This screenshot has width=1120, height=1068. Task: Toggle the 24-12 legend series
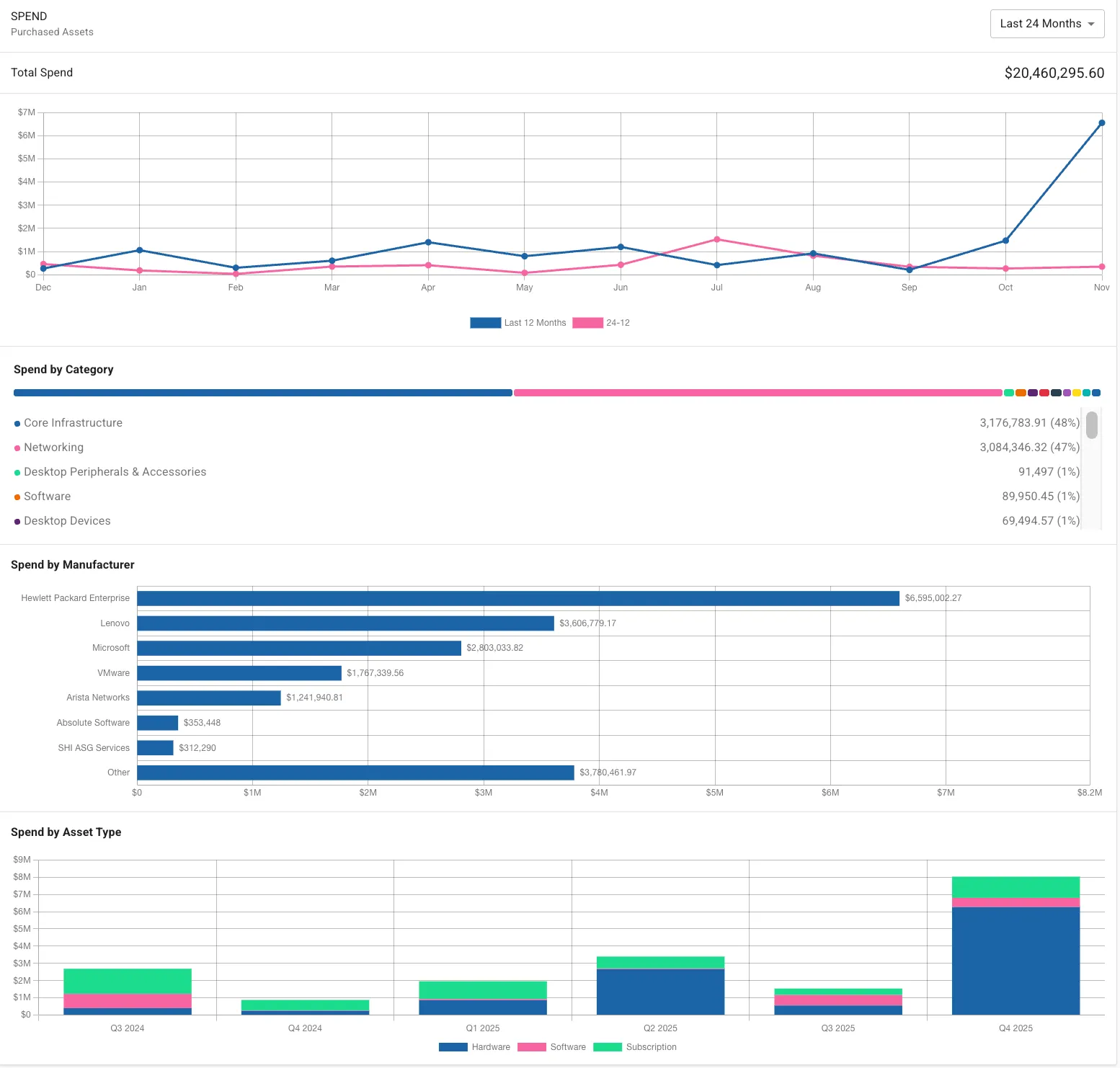coord(601,323)
